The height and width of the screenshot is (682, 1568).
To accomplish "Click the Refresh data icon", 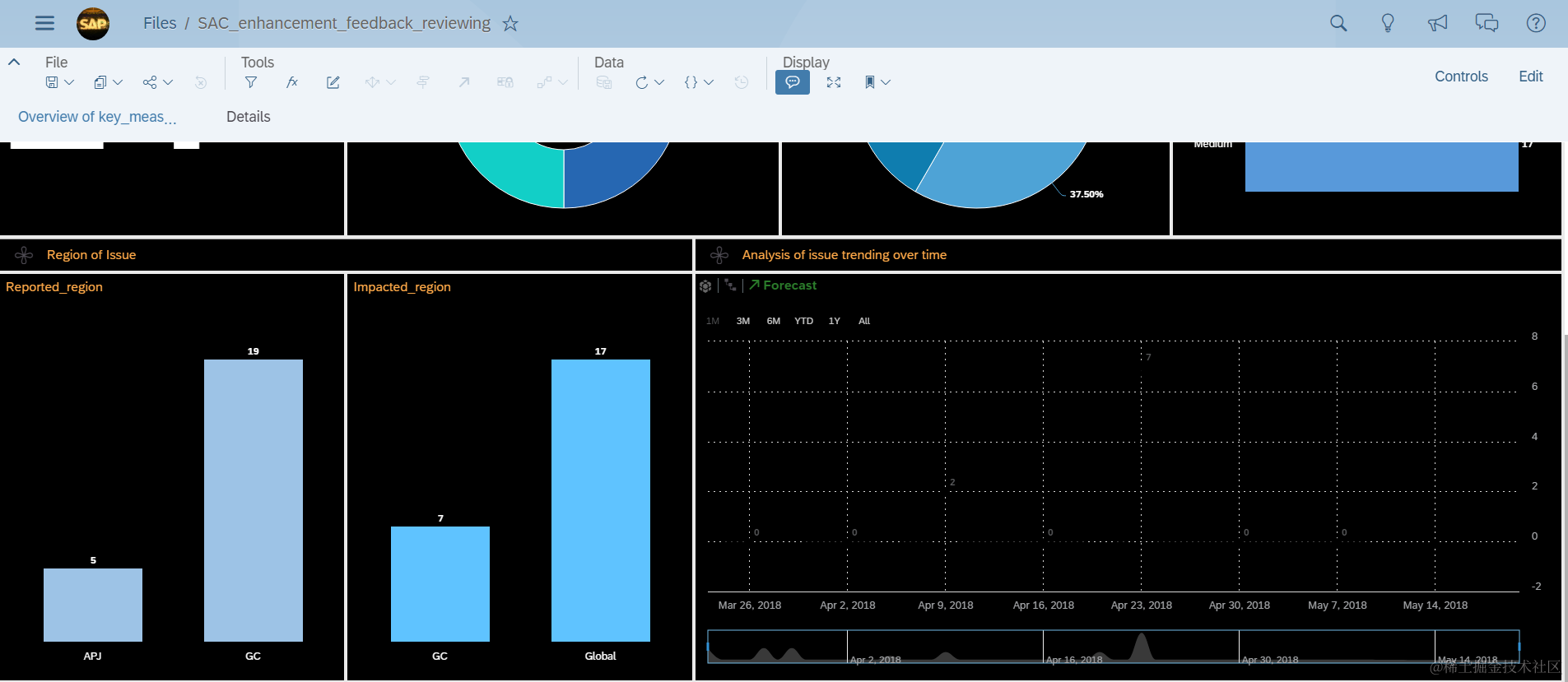I will (x=642, y=82).
